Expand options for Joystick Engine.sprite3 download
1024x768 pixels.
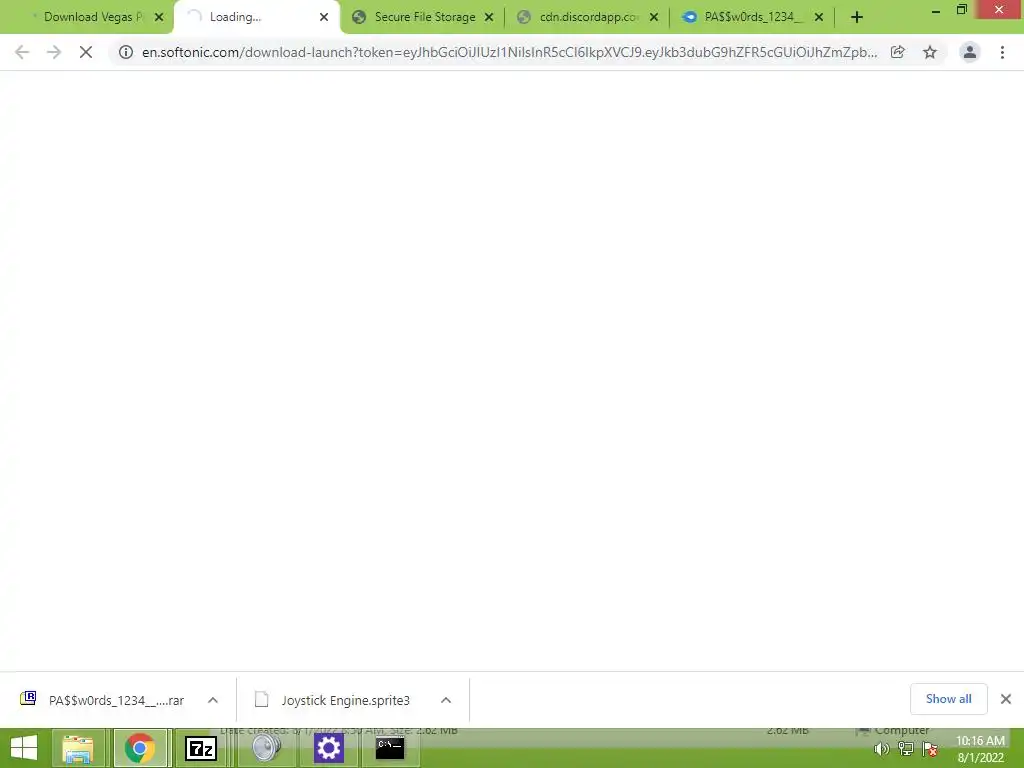click(446, 700)
